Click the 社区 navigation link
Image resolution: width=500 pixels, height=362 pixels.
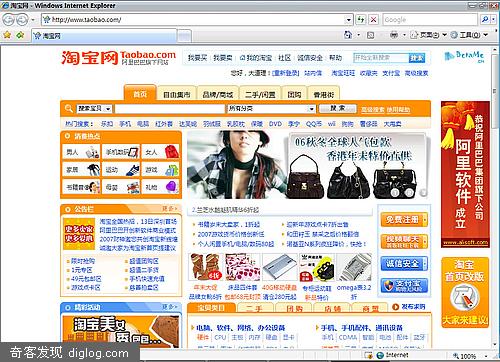284,58
